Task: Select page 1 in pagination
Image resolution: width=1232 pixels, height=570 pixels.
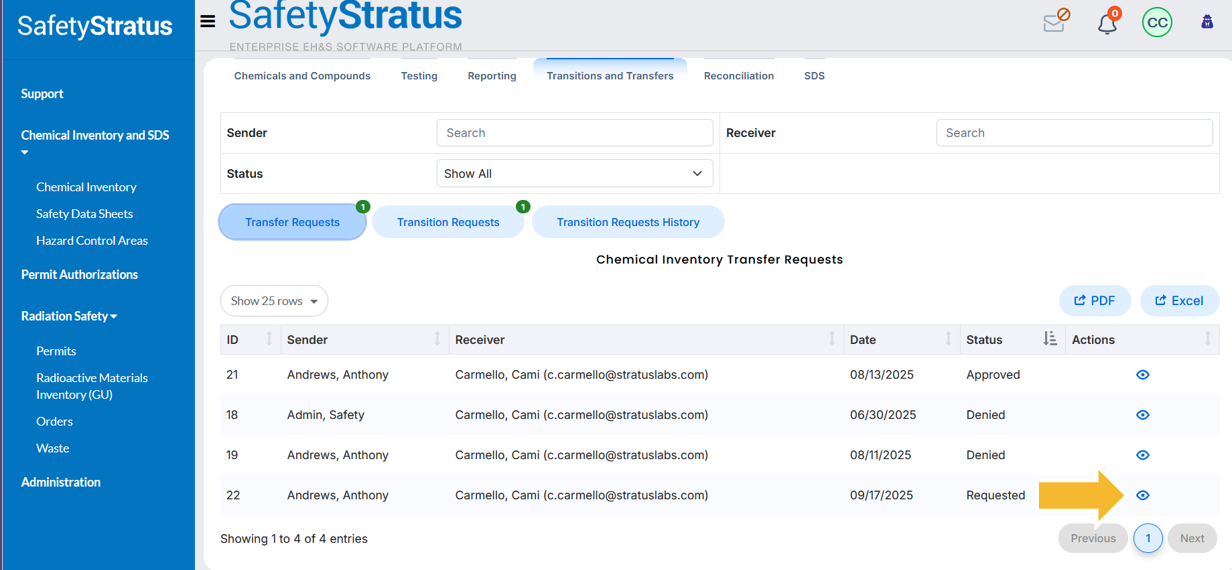Action: [1148, 538]
